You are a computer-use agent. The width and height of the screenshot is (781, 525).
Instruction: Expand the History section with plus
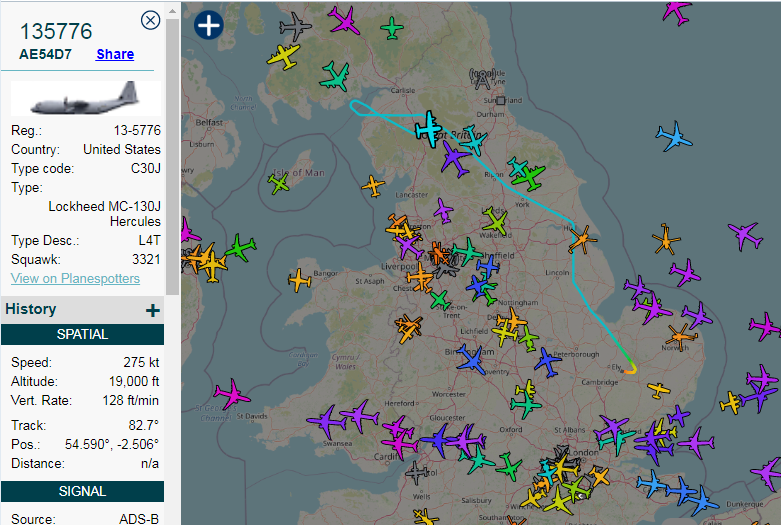[153, 310]
